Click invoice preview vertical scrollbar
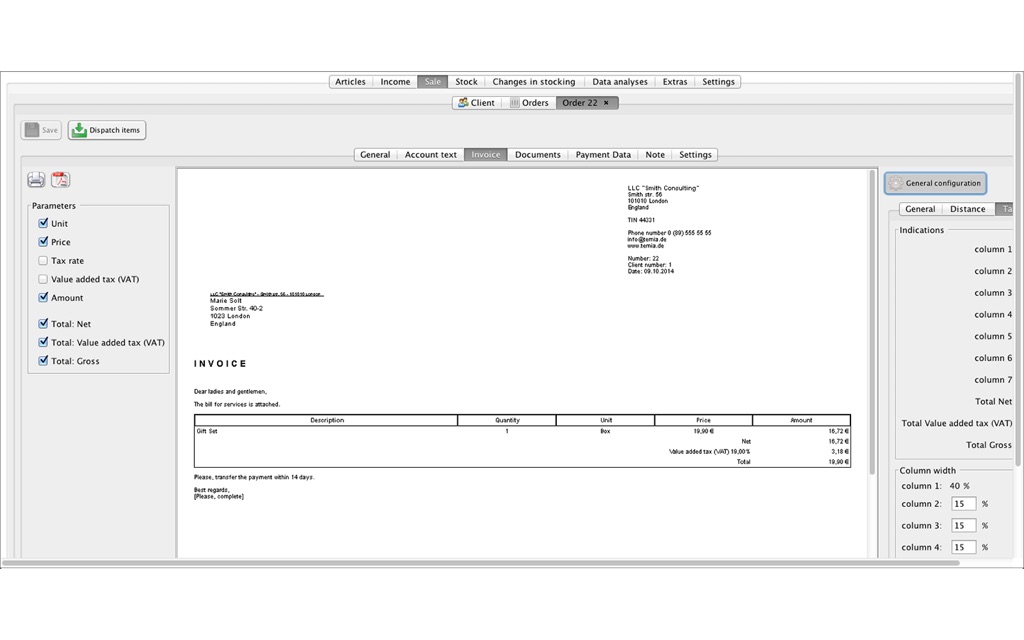The height and width of the screenshot is (640, 1024). click(872, 321)
